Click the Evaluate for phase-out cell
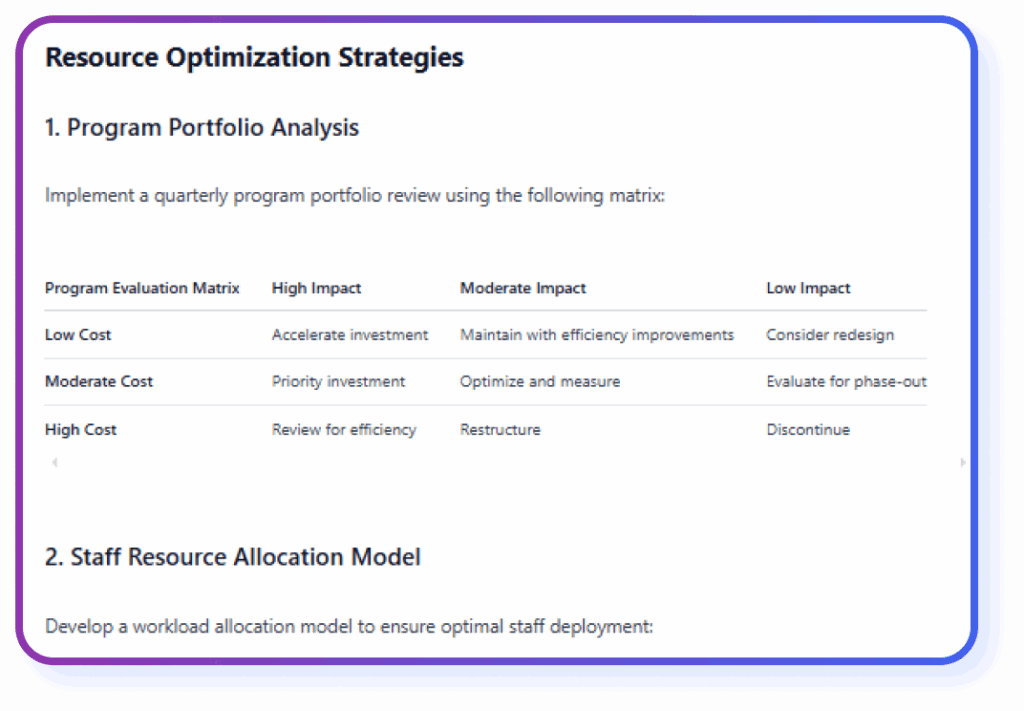Viewport: 1024px width, 711px height. (846, 381)
